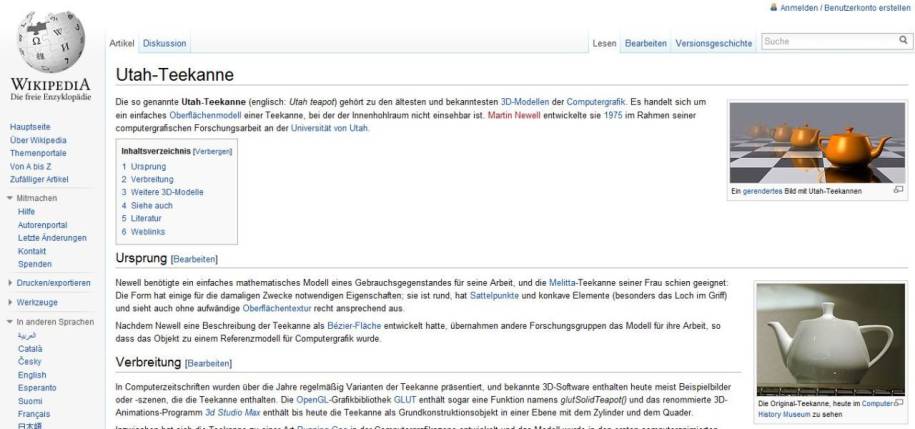Go to Hauptseite in sidebar
915x429 pixels.
point(30,127)
